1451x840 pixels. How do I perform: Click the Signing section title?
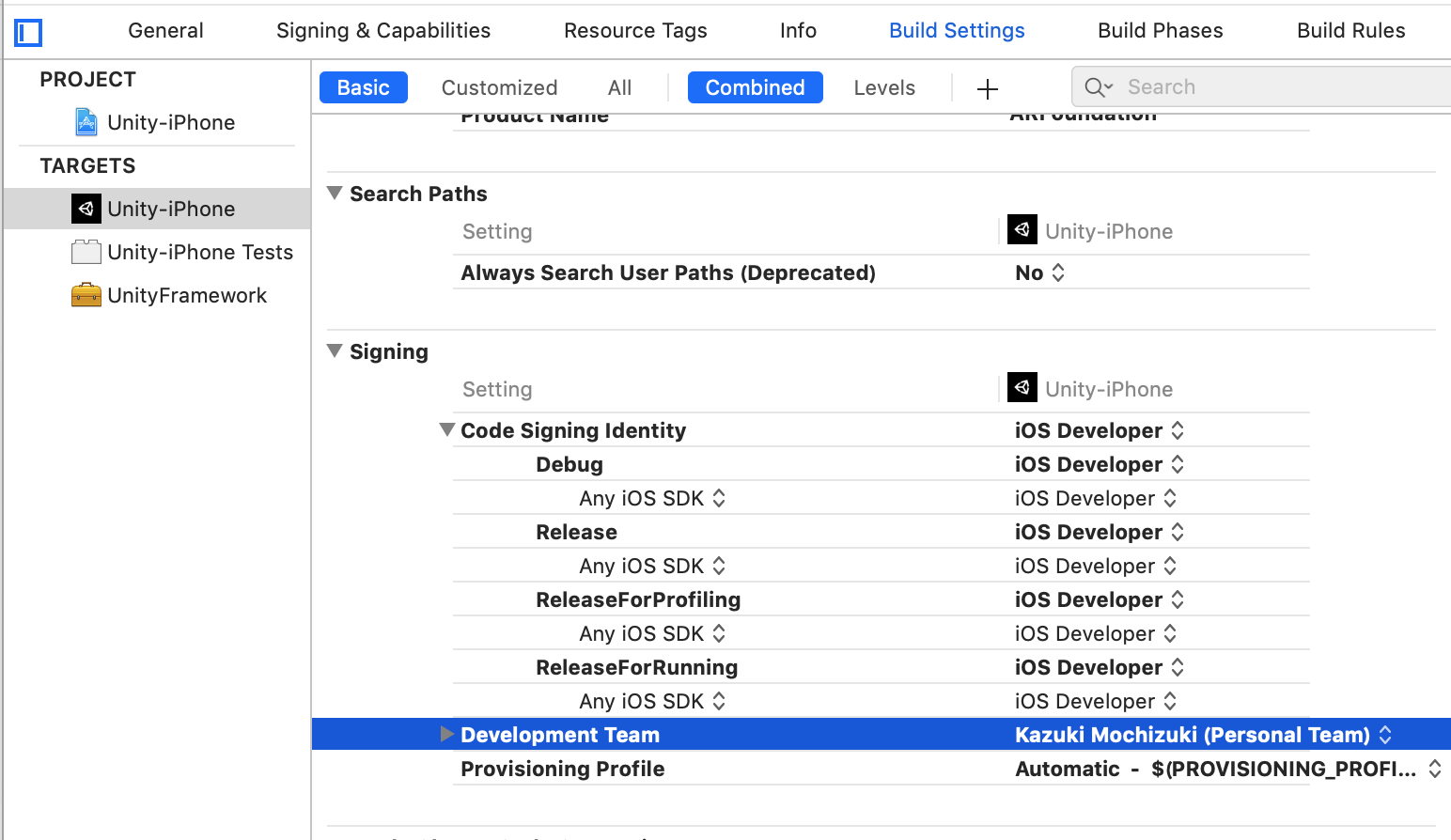[389, 351]
